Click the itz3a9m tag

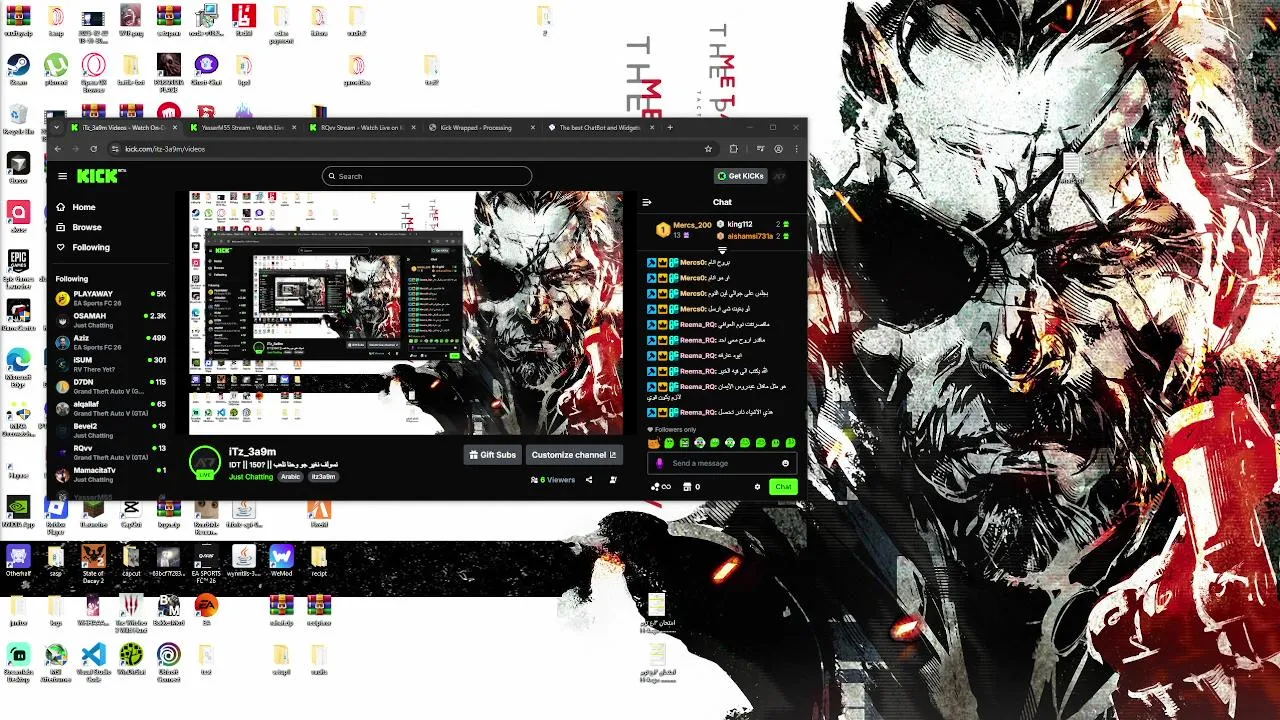point(323,477)
